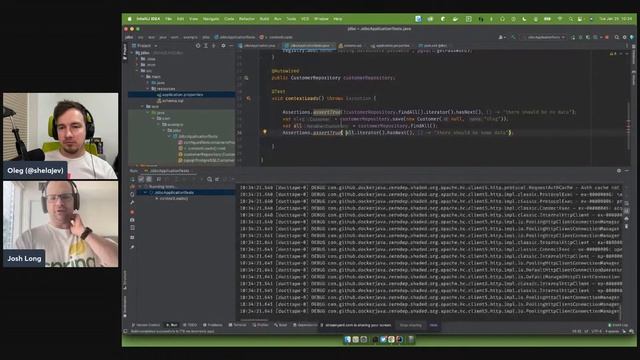Run the selected configuration
The height and width of the screenshot is (360, 640).
(x=573, y=37)
